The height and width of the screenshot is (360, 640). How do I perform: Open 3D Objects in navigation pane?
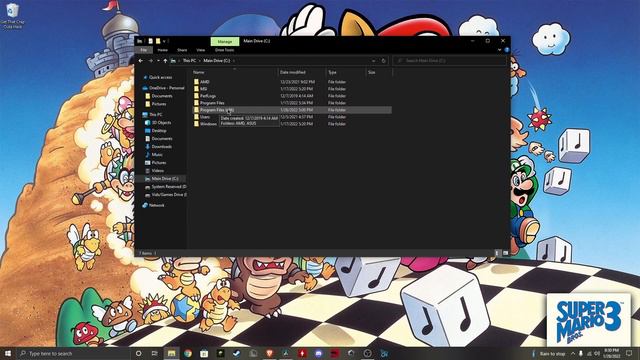click(x=161, y=122)
